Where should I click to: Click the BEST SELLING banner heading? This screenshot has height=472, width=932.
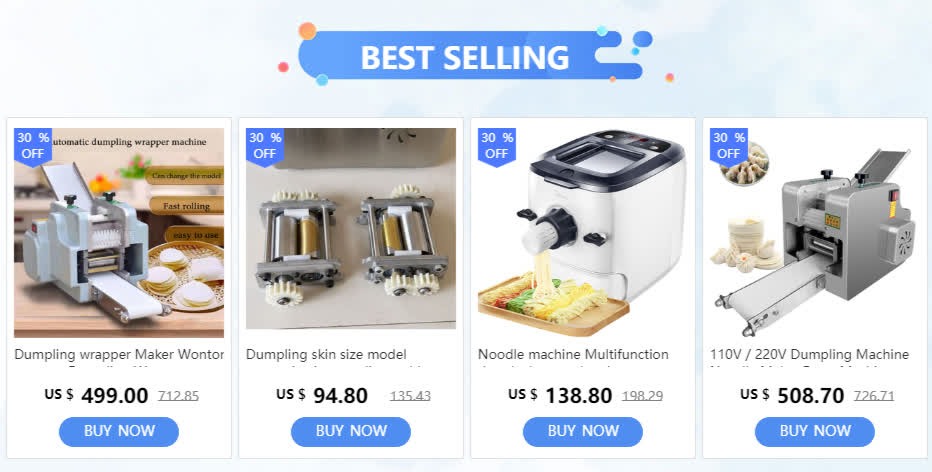point(465,56)
